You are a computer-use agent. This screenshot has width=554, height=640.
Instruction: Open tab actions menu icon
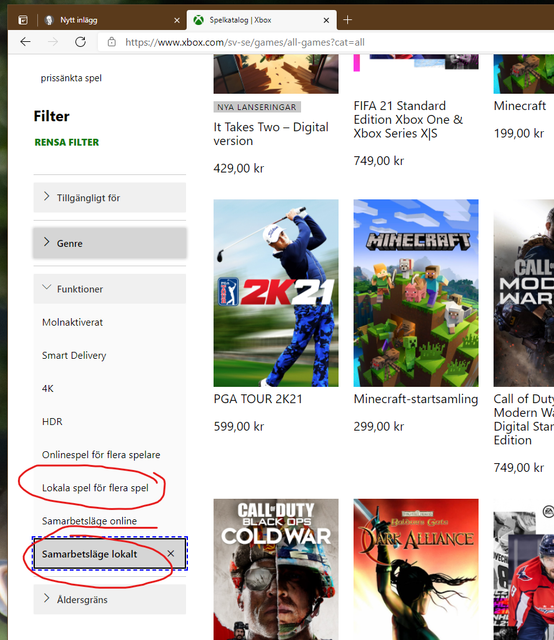23,20
